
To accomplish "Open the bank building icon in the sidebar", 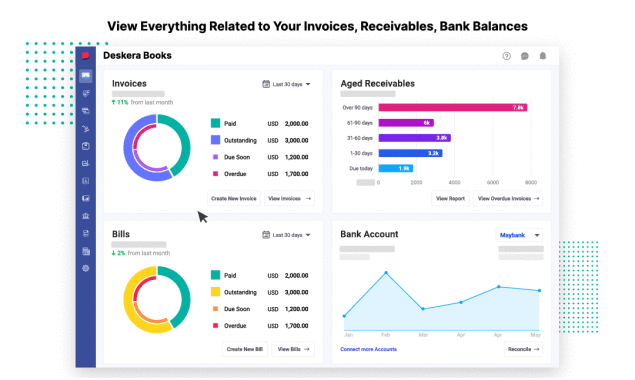I will 85,216.
